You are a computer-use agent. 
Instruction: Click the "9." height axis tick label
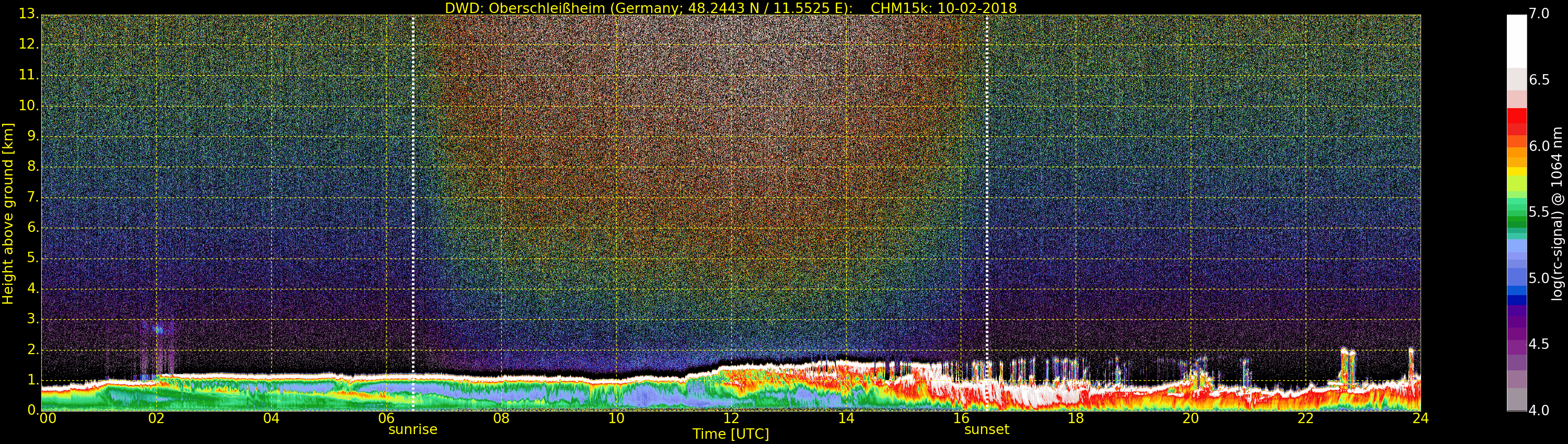coord(33,137)
